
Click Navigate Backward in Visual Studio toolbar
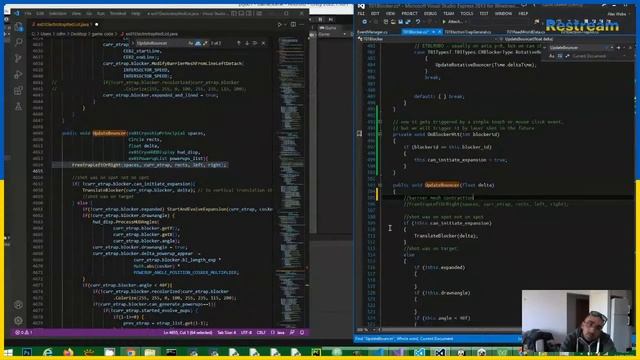[364, 22]
